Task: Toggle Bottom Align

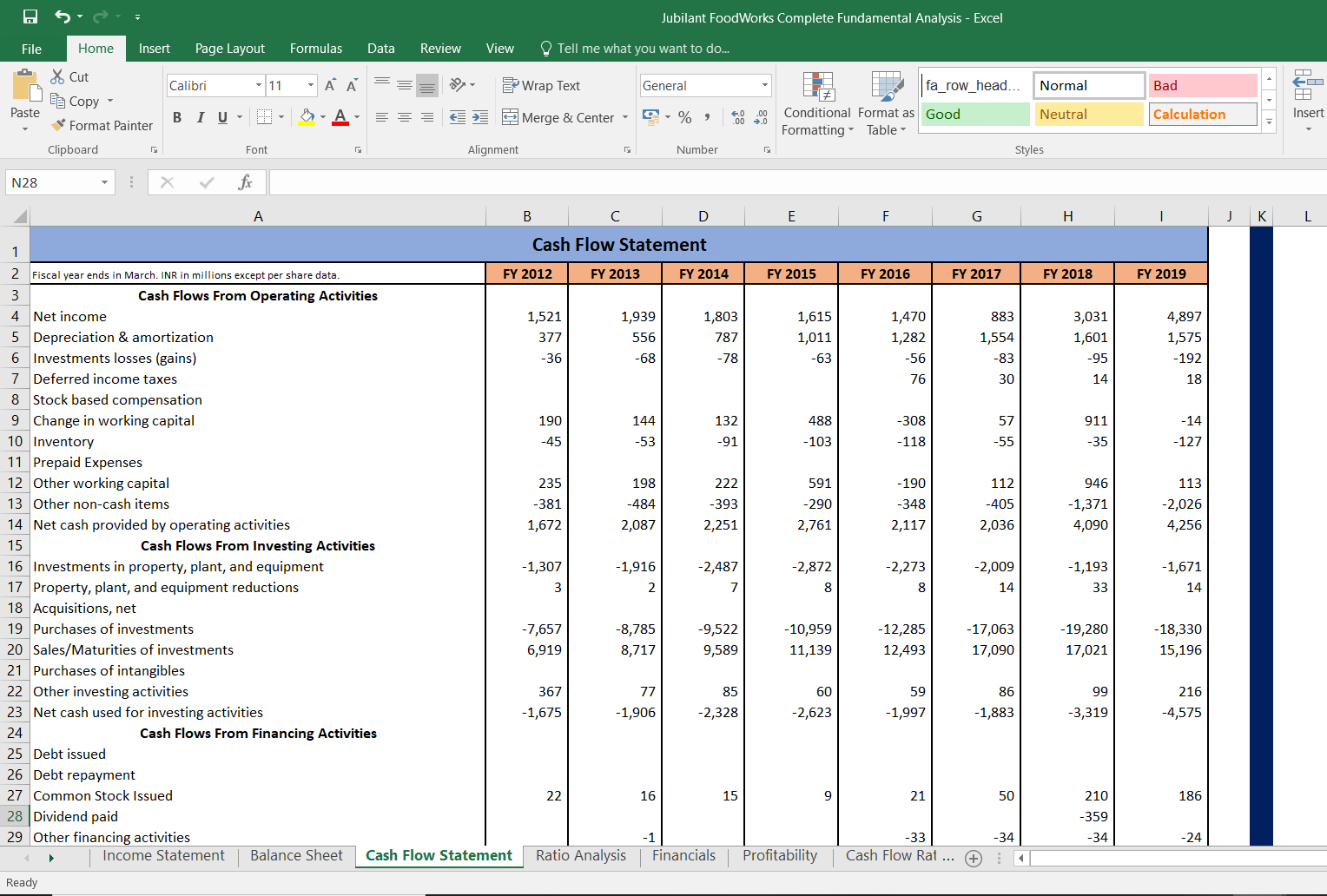Action: pos(427,84)
